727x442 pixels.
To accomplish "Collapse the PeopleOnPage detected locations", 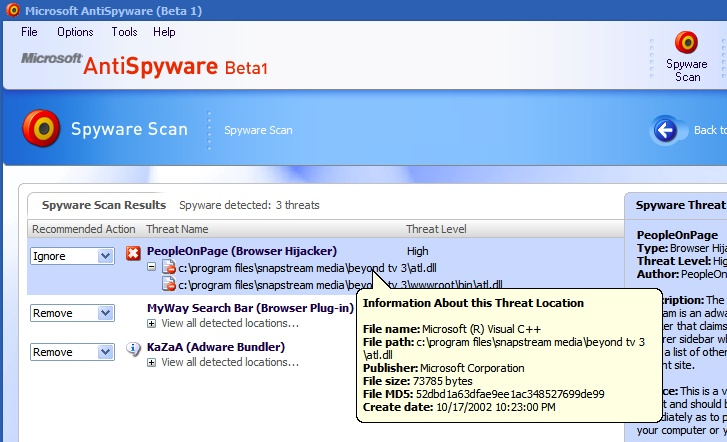I will 151,267.
